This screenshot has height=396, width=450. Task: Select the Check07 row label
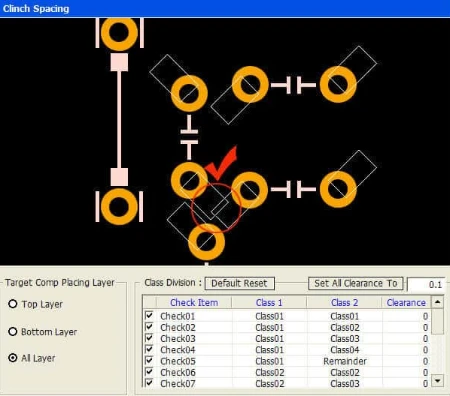pos(178,384)
